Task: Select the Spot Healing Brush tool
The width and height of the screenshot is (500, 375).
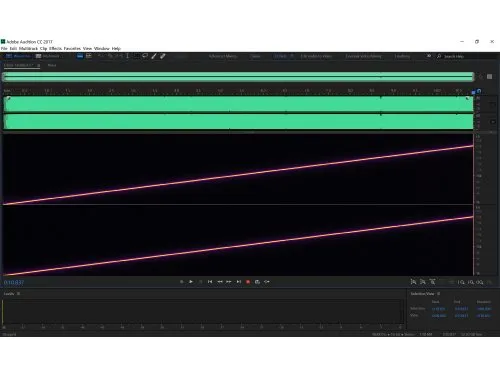Action: coord(163,56)
